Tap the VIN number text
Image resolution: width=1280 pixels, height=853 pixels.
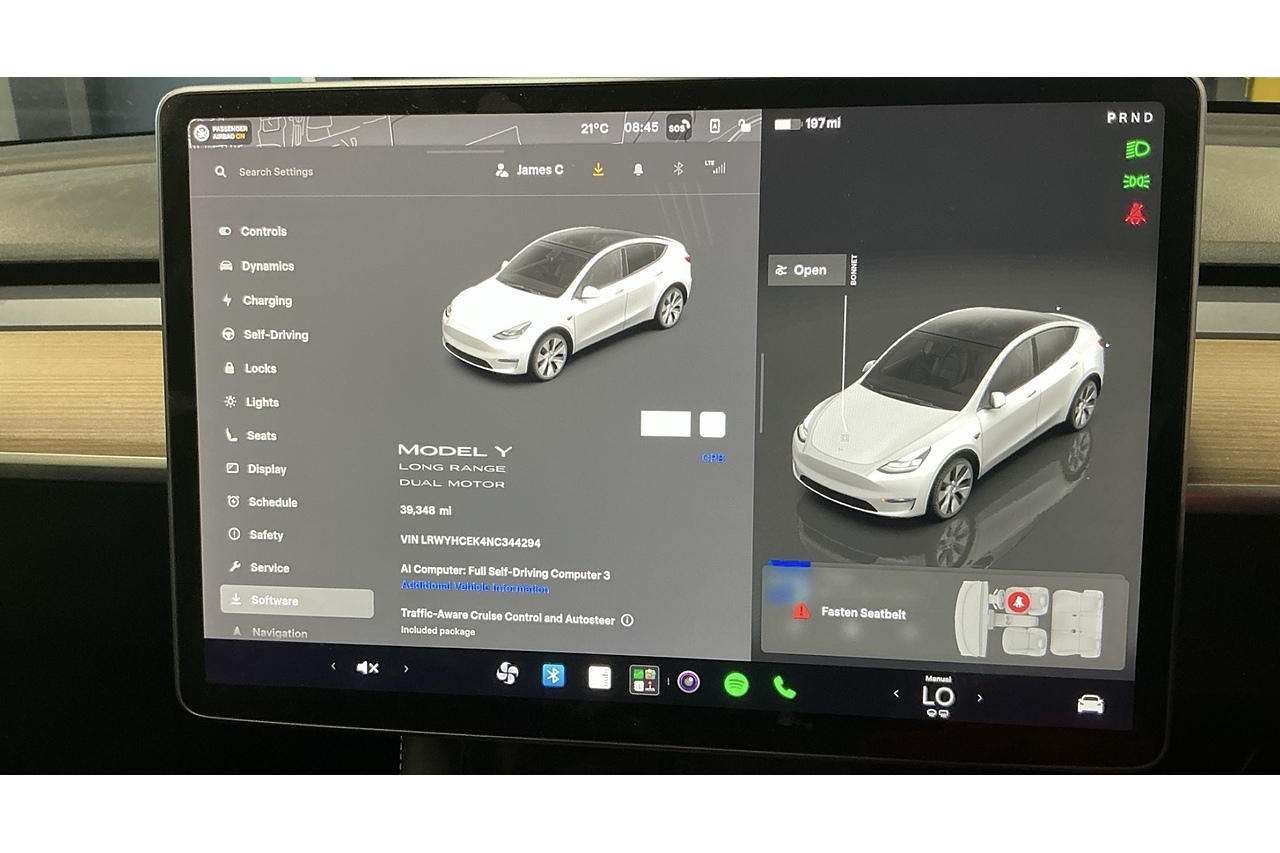(x=470, y=542)
